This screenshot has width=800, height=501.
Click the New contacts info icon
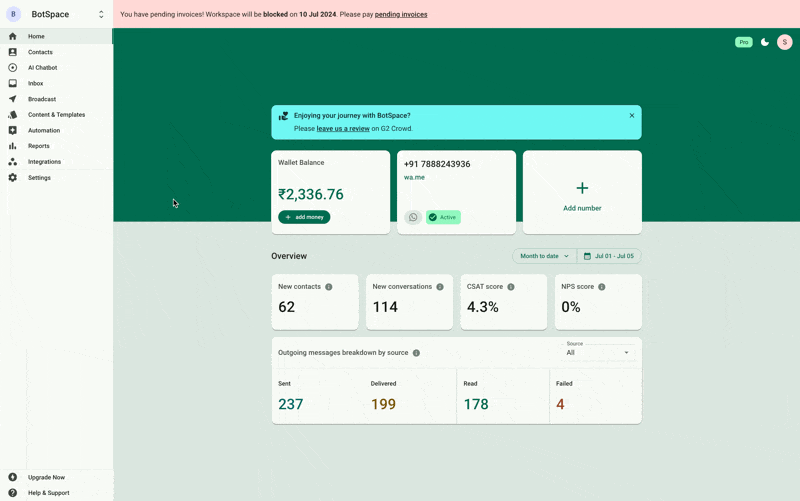pyautogui.click(x=329, y=287)
